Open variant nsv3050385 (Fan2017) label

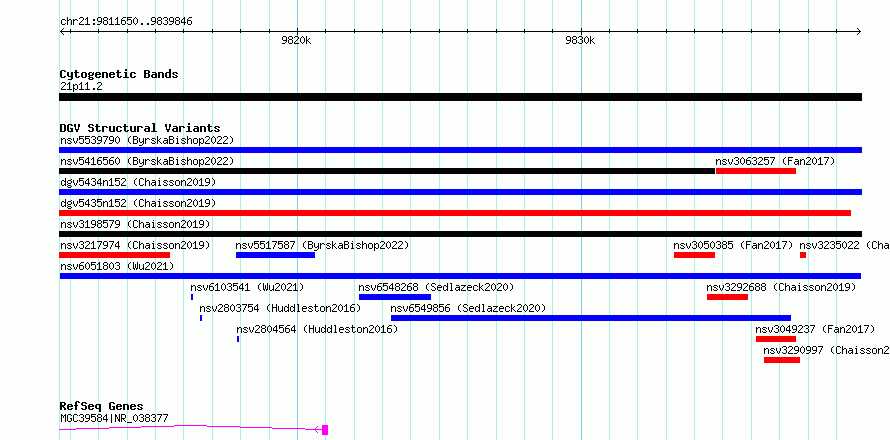[733, 245]
